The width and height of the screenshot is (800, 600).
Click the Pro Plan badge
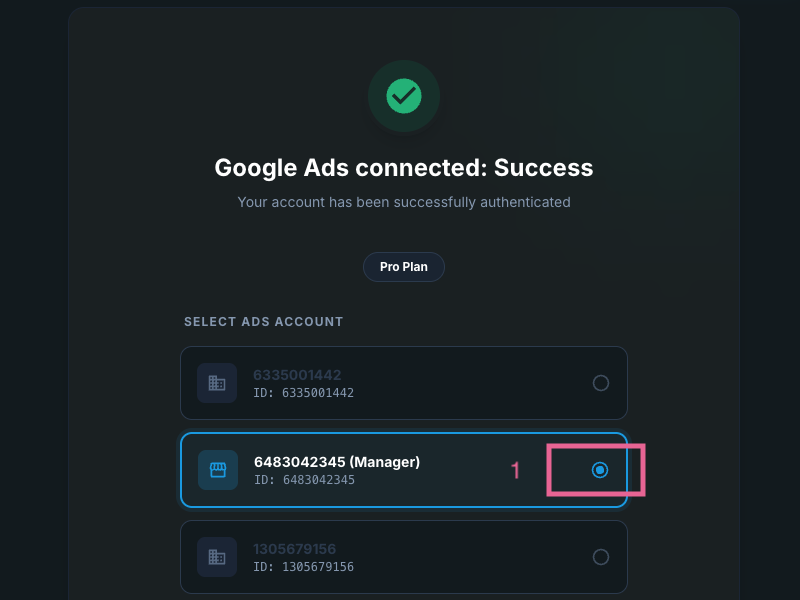tap(403, 266)
